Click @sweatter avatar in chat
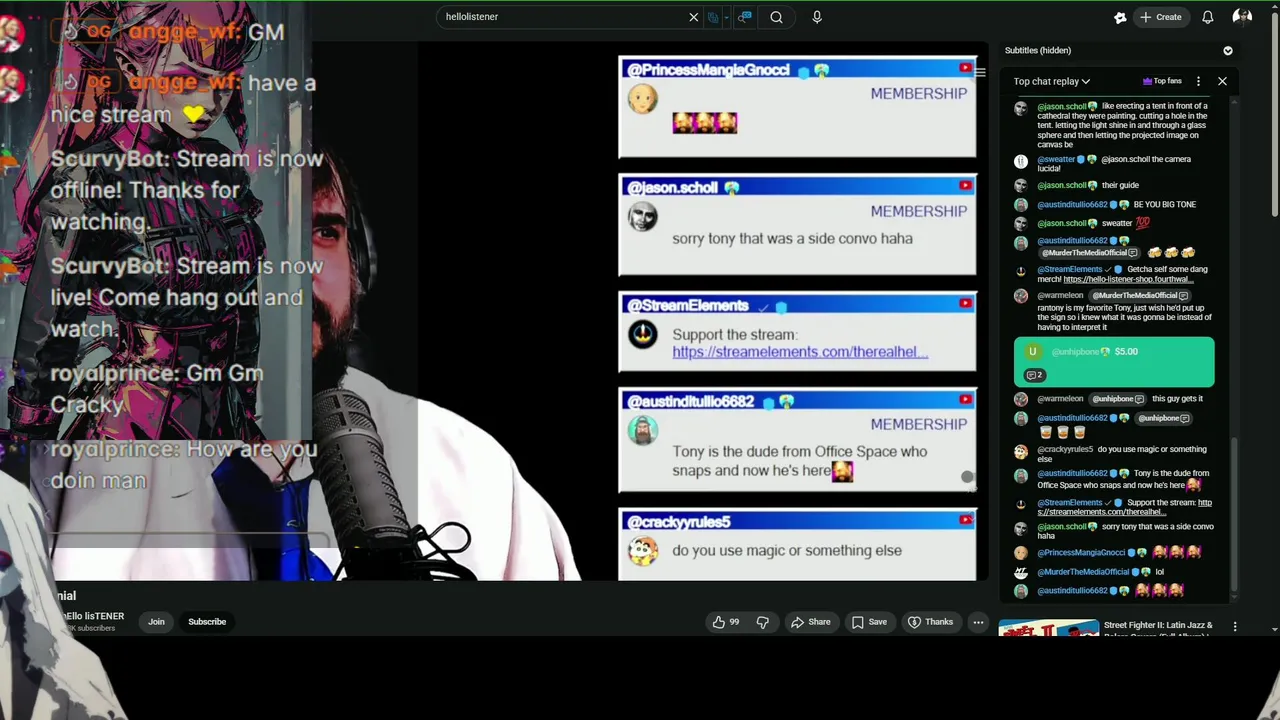Screen dimensions: 1280x720 tap(1020, 160)
